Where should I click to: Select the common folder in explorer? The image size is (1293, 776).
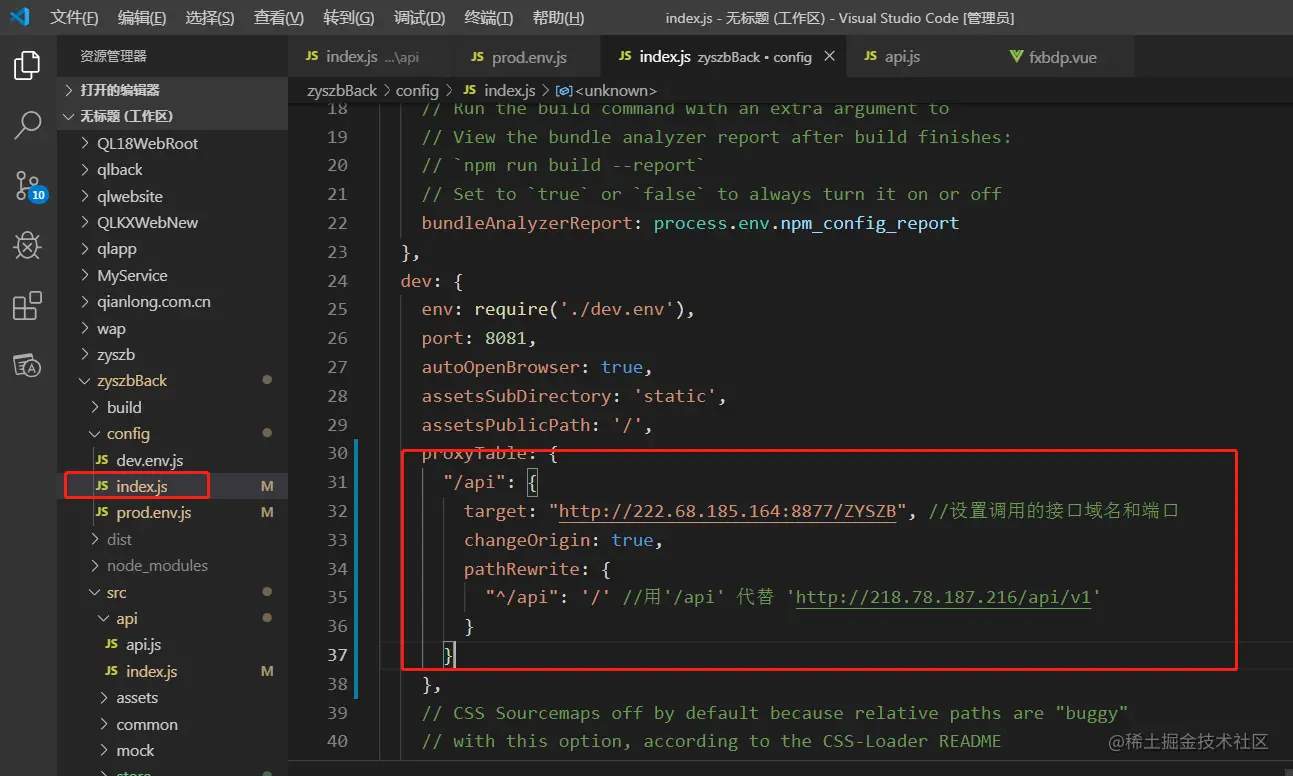click(172, 725)
